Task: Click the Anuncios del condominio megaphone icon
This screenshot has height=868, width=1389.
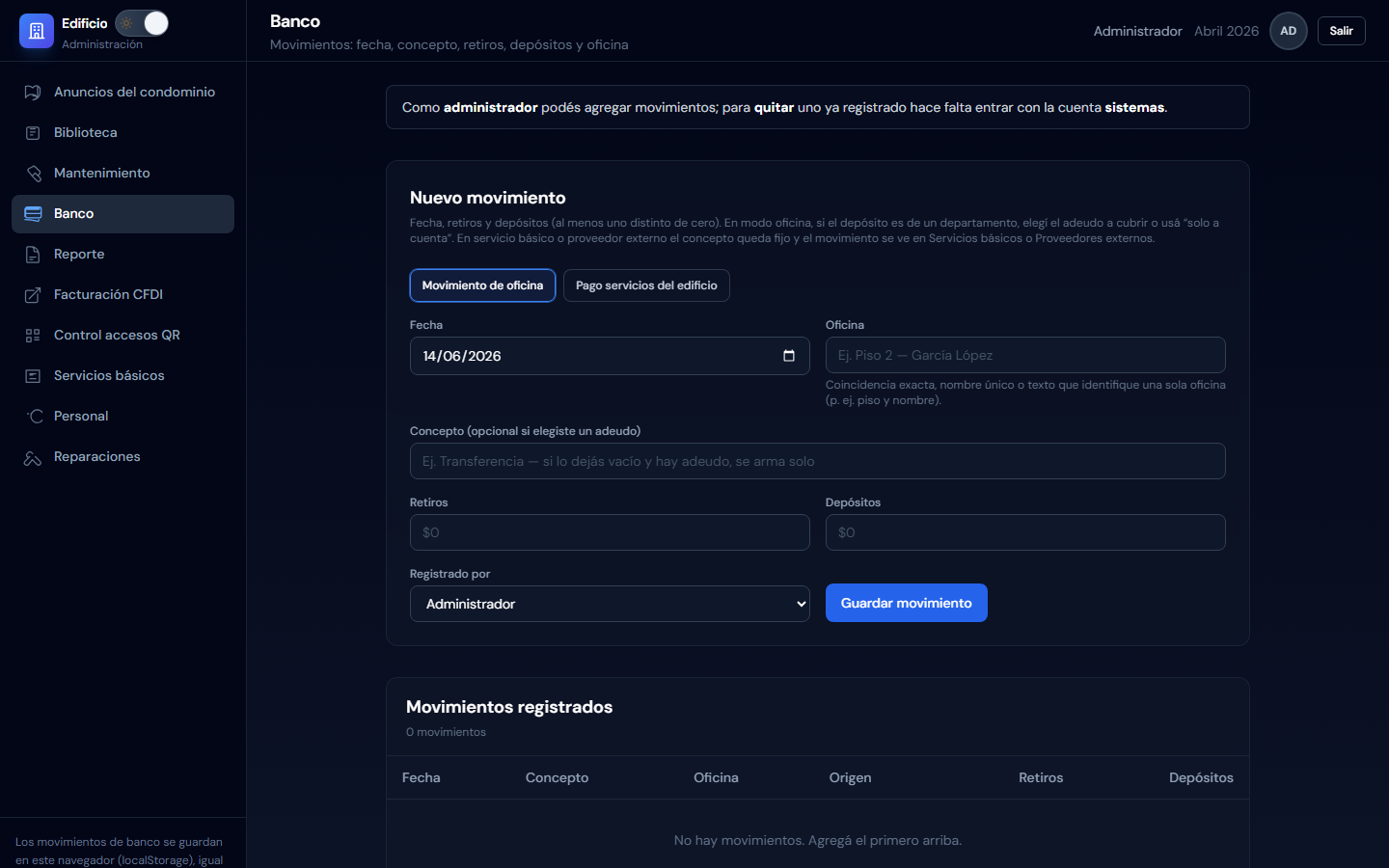Action: [33, 93]
